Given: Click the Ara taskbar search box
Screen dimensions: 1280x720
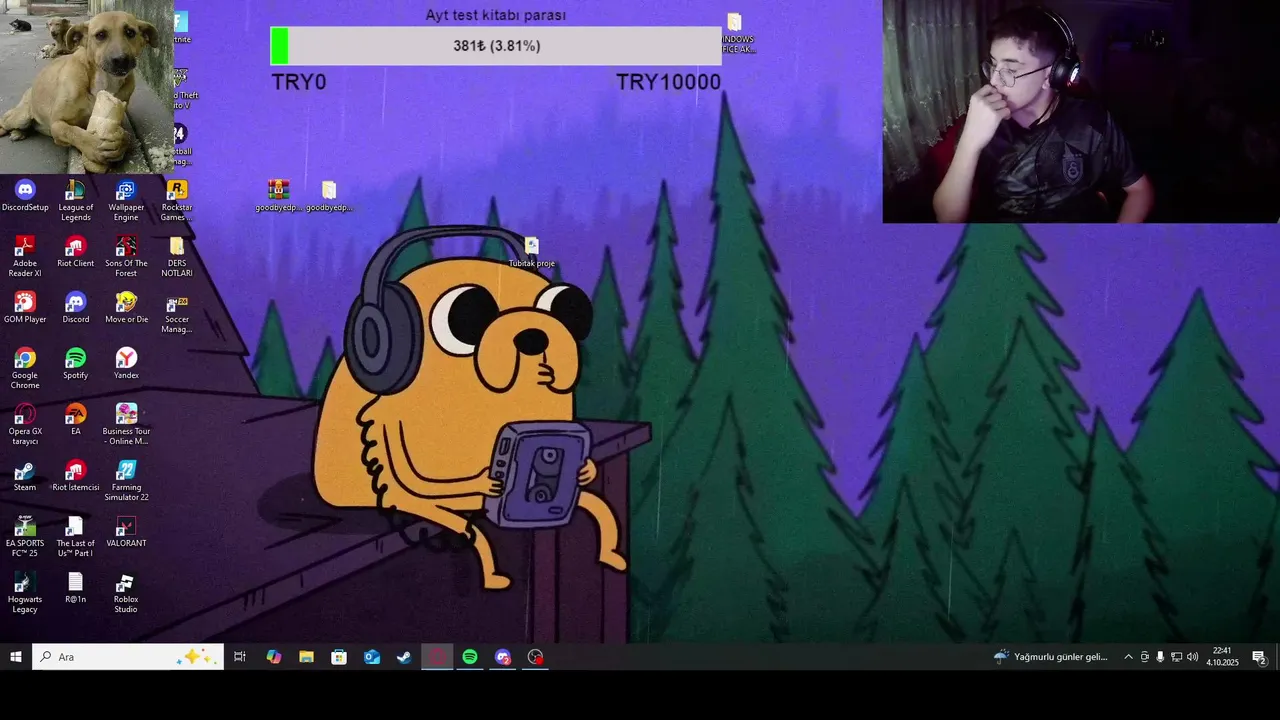Looking at the screenshot, I should pyautogui.click(x=128, y=657).
